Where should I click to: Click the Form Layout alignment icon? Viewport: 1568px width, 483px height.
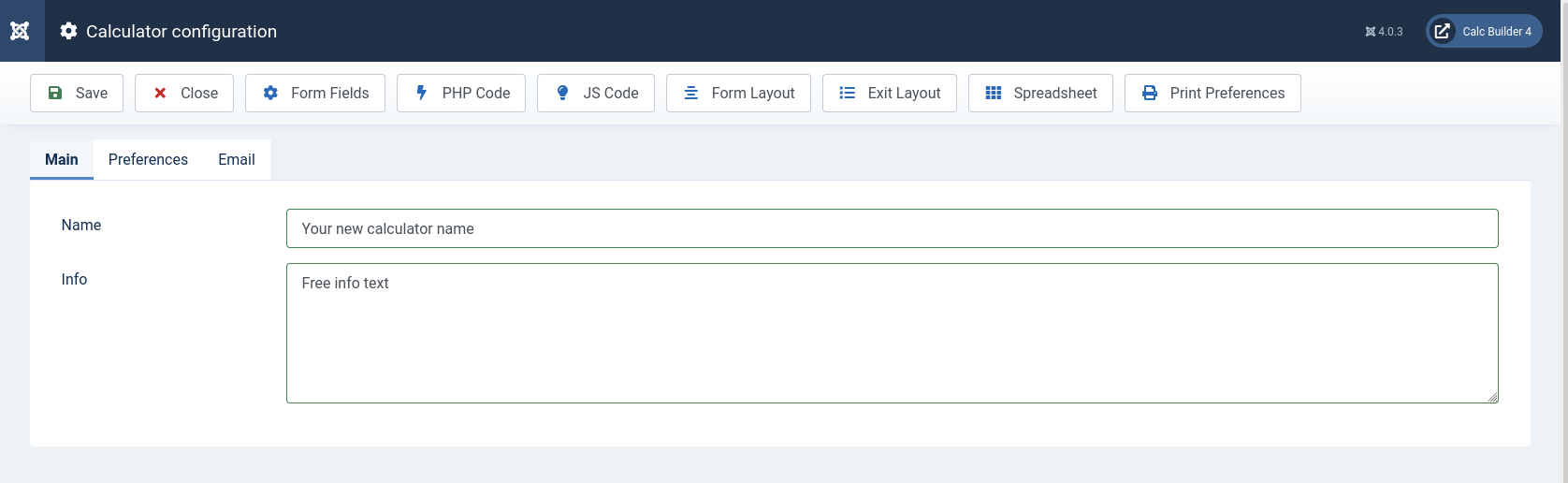691,93
